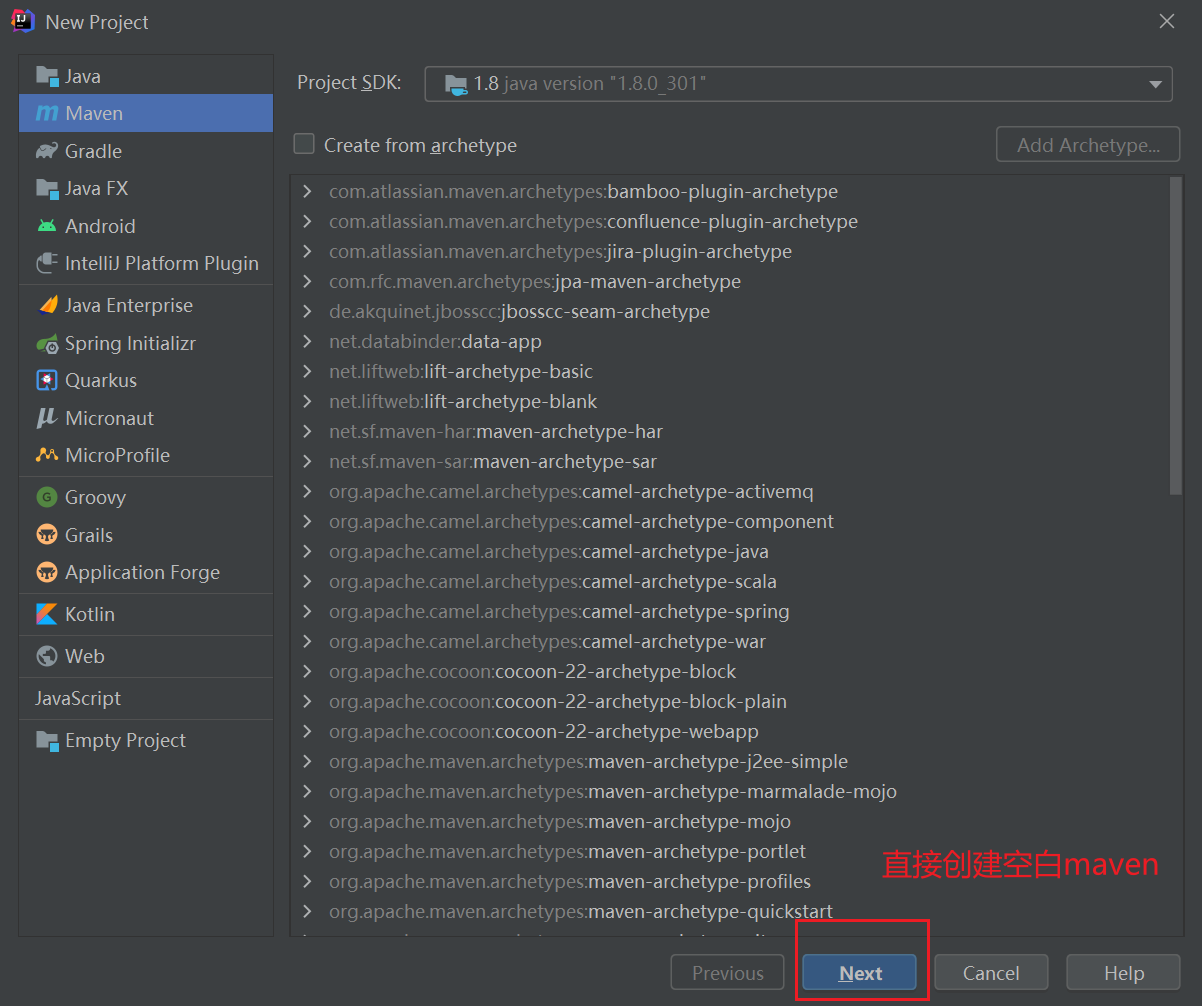
Task: Select Maven label in project types list
Action: pyautogui.click(x=94, y=113)
